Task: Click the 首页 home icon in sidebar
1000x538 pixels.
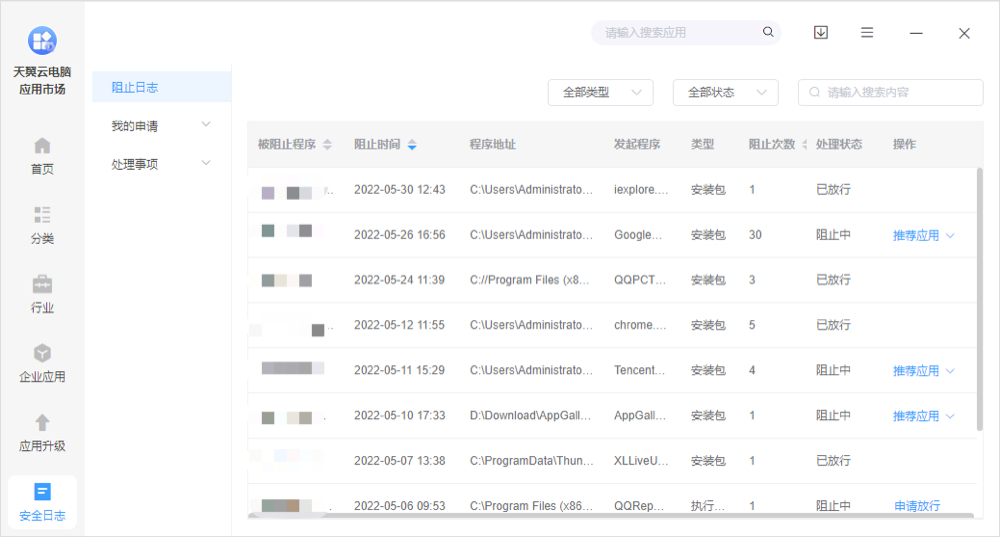Action: pos(42,146)
